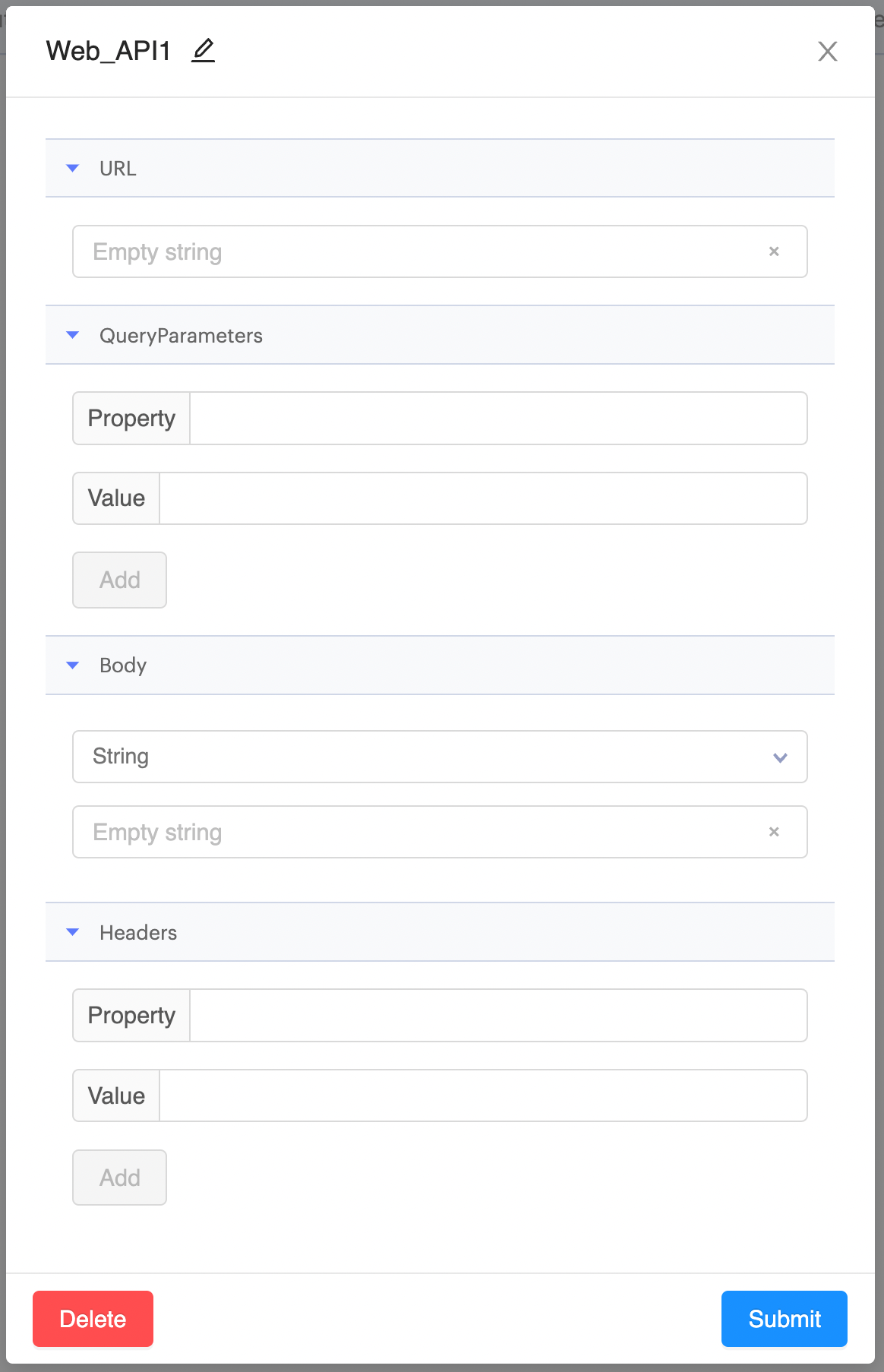Click the QueryParameters Property input
Viewport: 884px width, 1372px height.
pyautogui.click(x=498, y=419)
